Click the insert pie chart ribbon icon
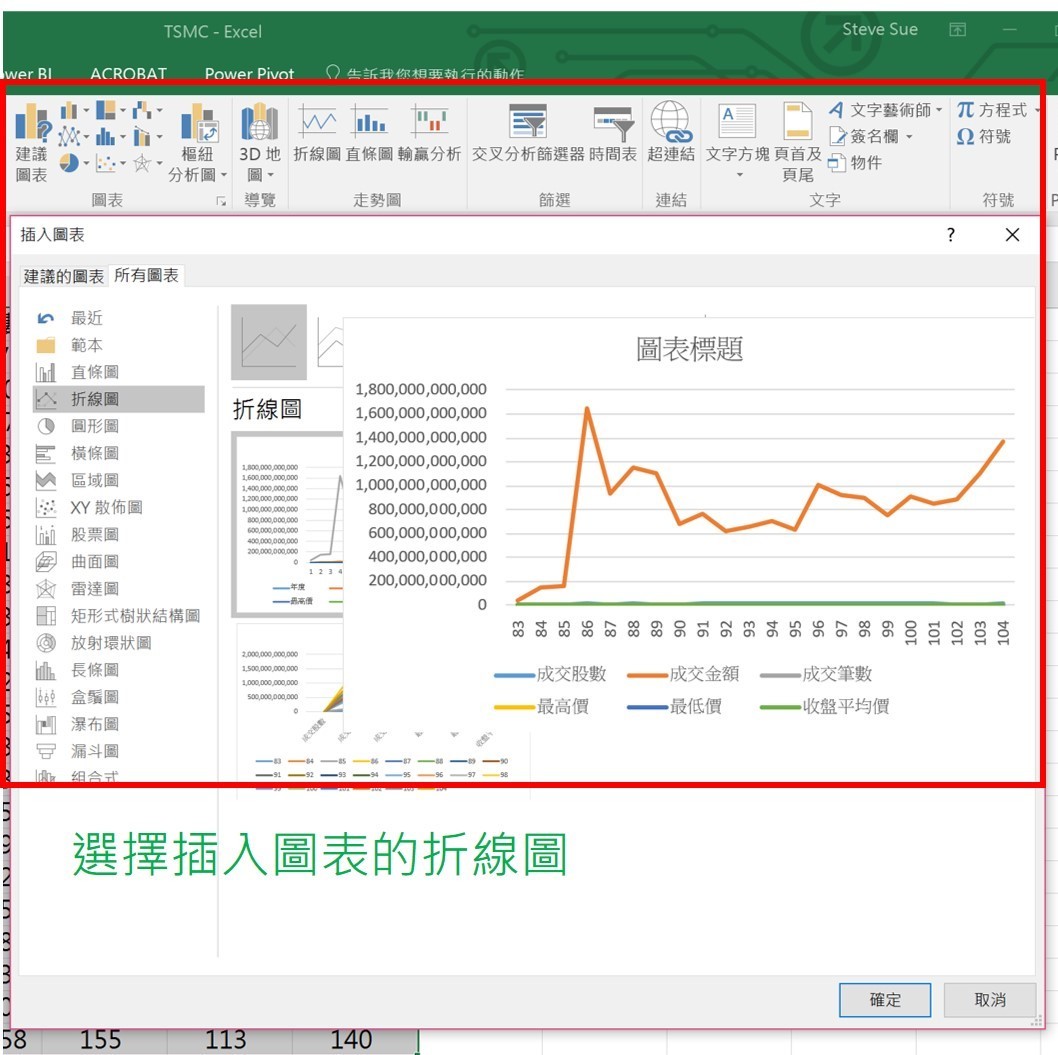Image resolution: width=1058 pixels, height=1055 pixels. 69,163
